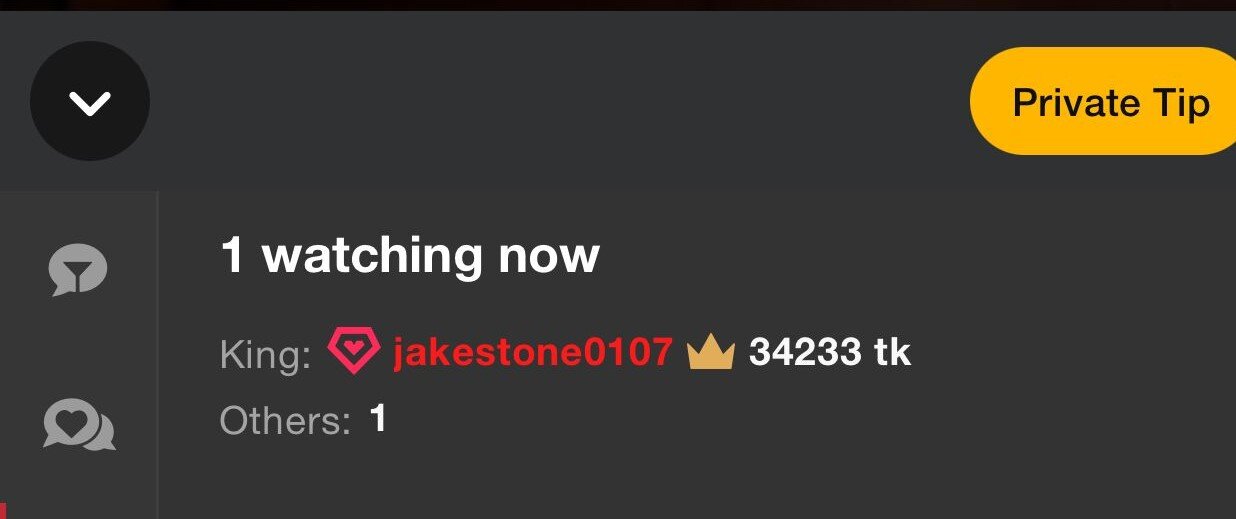Select the red-highlighted sidebar tab at bottom
Viewport: 1236px width, 519px height.
click(3, 511)
